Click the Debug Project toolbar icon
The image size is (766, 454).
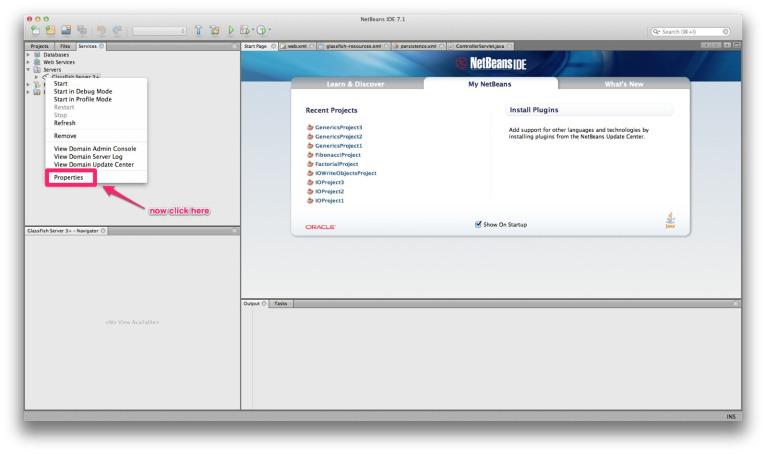[244, 30]
